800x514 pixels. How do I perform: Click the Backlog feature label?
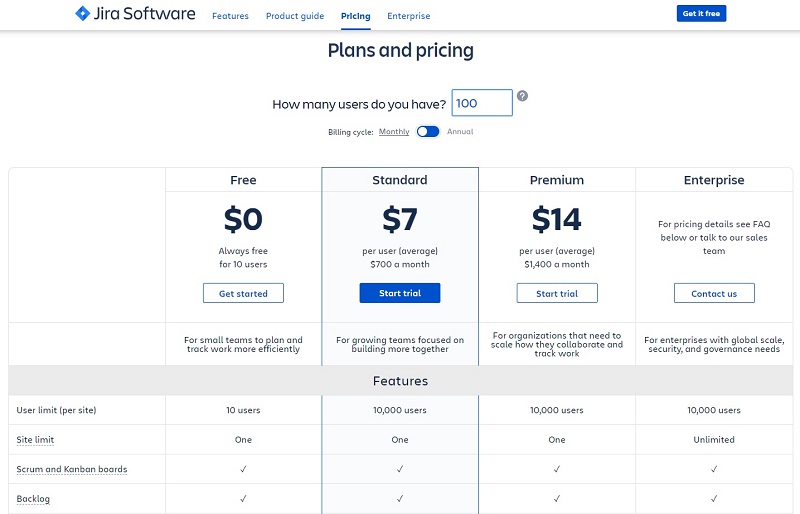point(33,499)
